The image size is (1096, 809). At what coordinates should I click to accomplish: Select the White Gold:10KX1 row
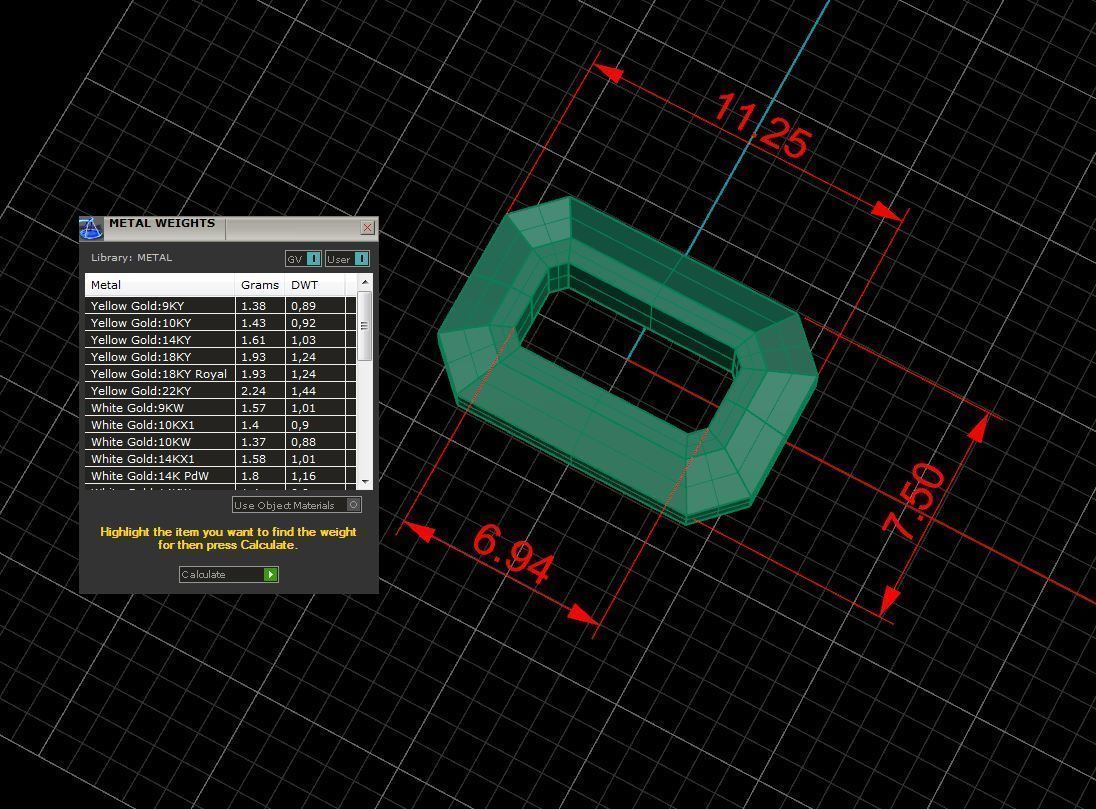[220, 424]
